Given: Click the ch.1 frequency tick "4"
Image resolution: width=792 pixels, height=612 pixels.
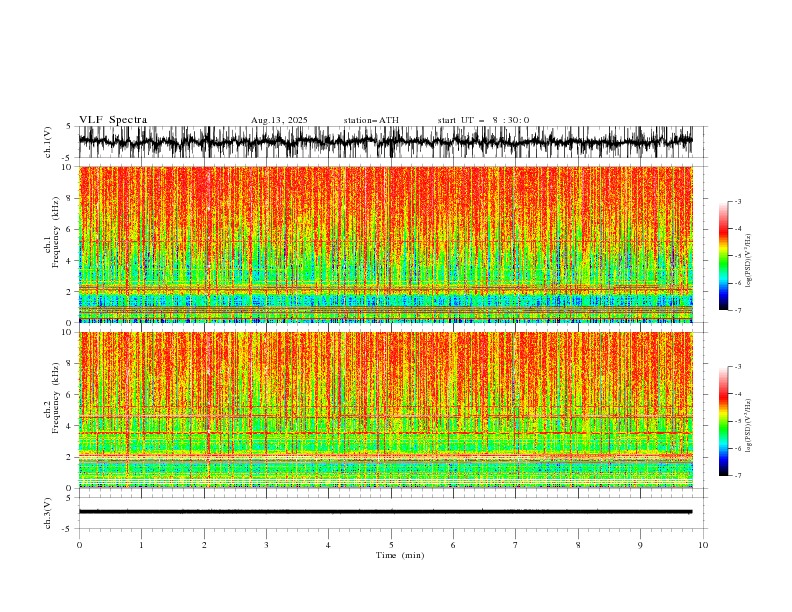Looking at the screenshot, I should 69,261.
